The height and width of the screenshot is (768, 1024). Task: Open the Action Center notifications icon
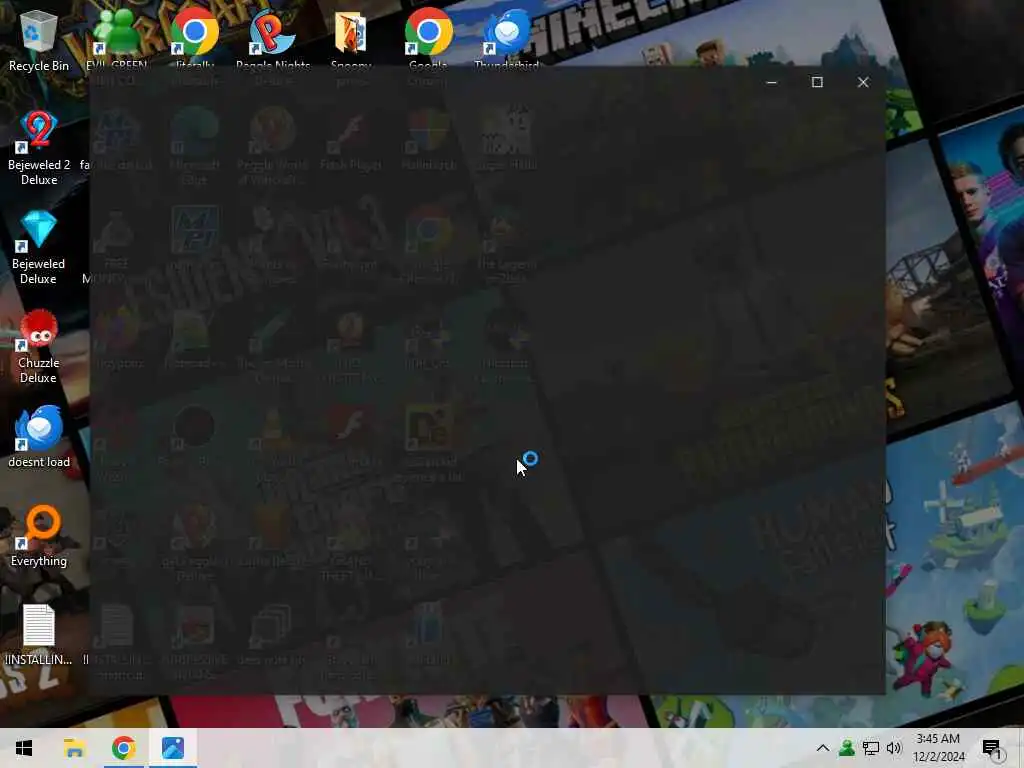[x=991, y=748]
